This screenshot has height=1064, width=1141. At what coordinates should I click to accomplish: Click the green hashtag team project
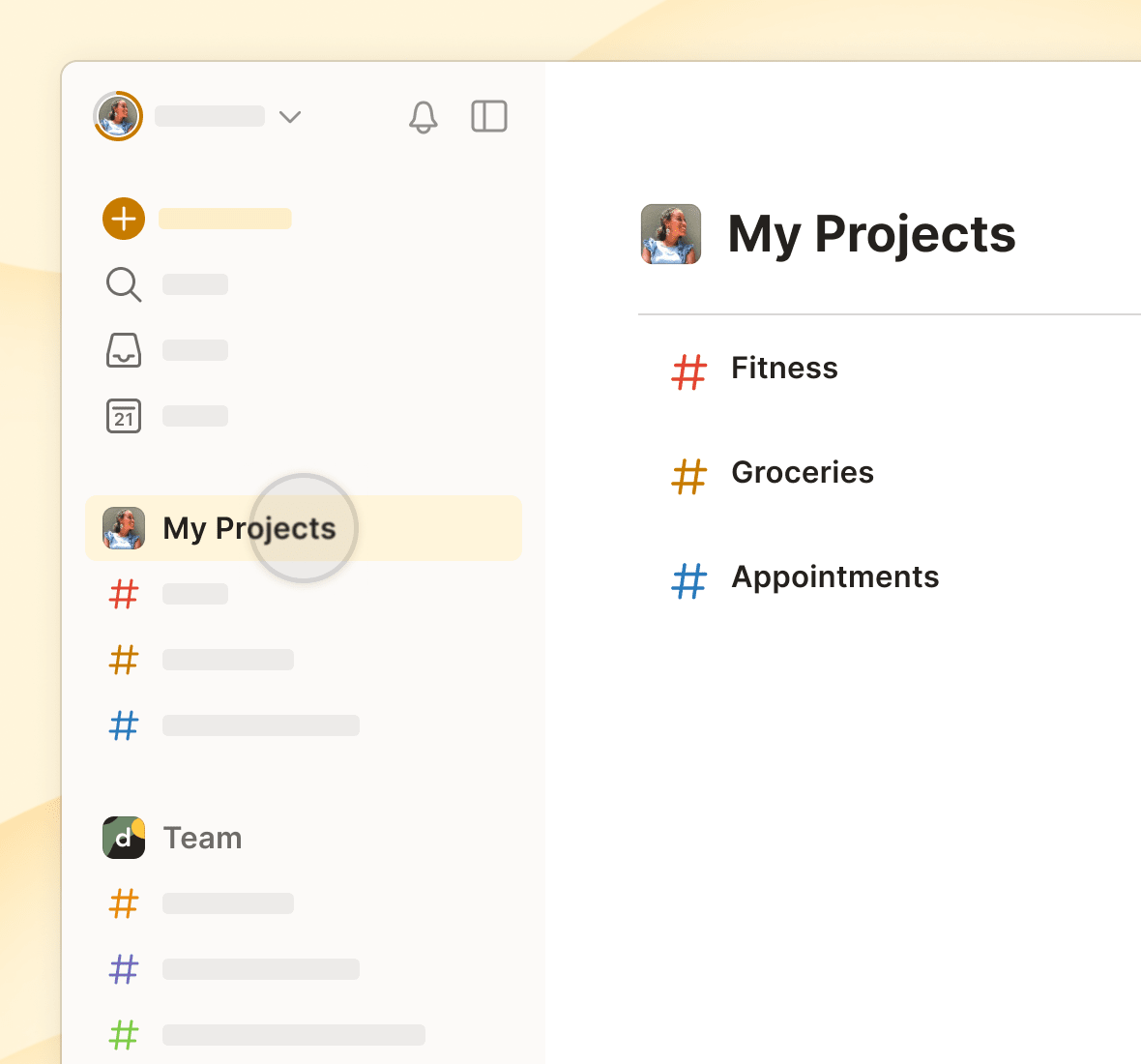click(124, 1035)
